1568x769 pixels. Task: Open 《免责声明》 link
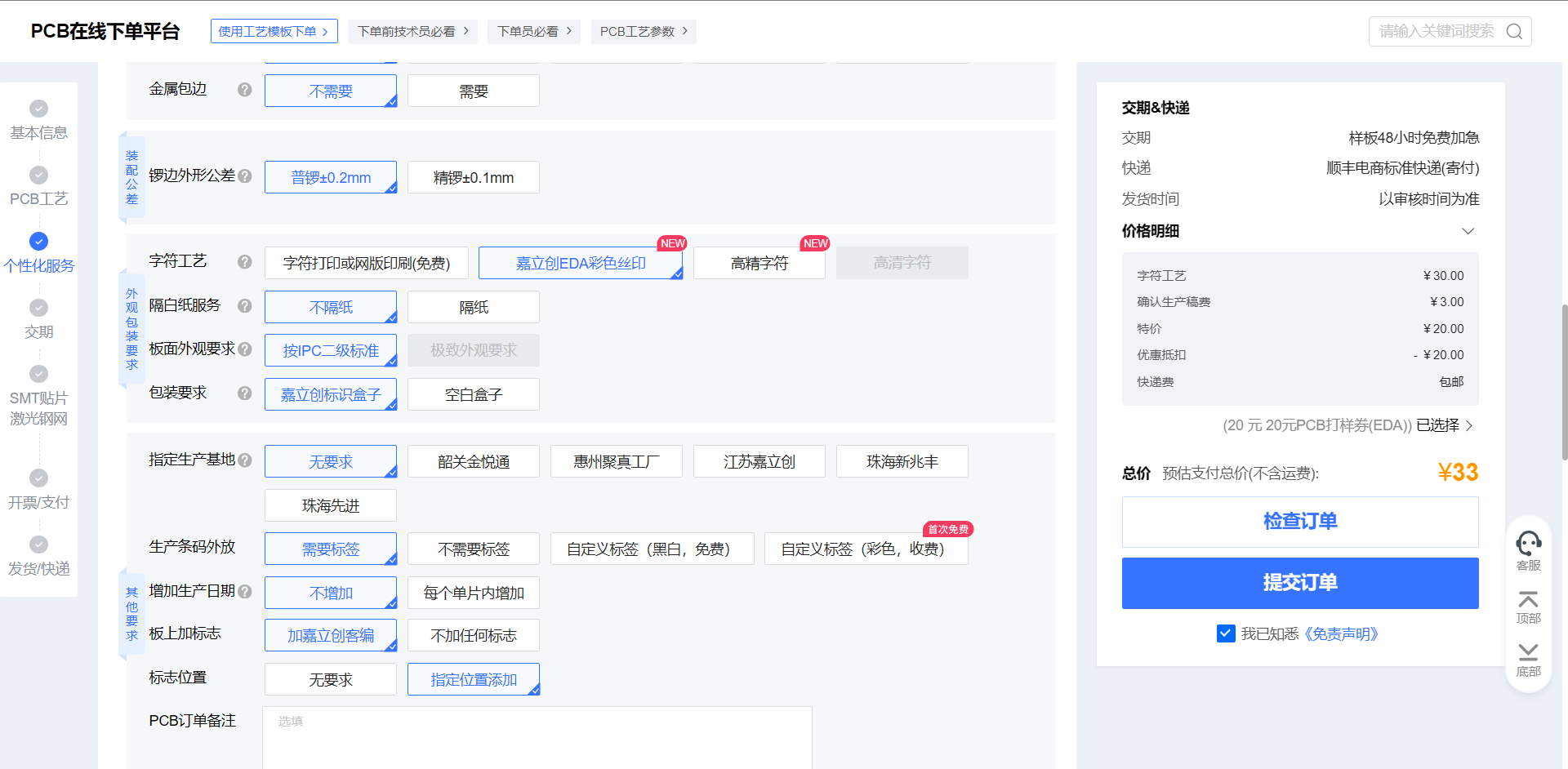click(1340, 633)
